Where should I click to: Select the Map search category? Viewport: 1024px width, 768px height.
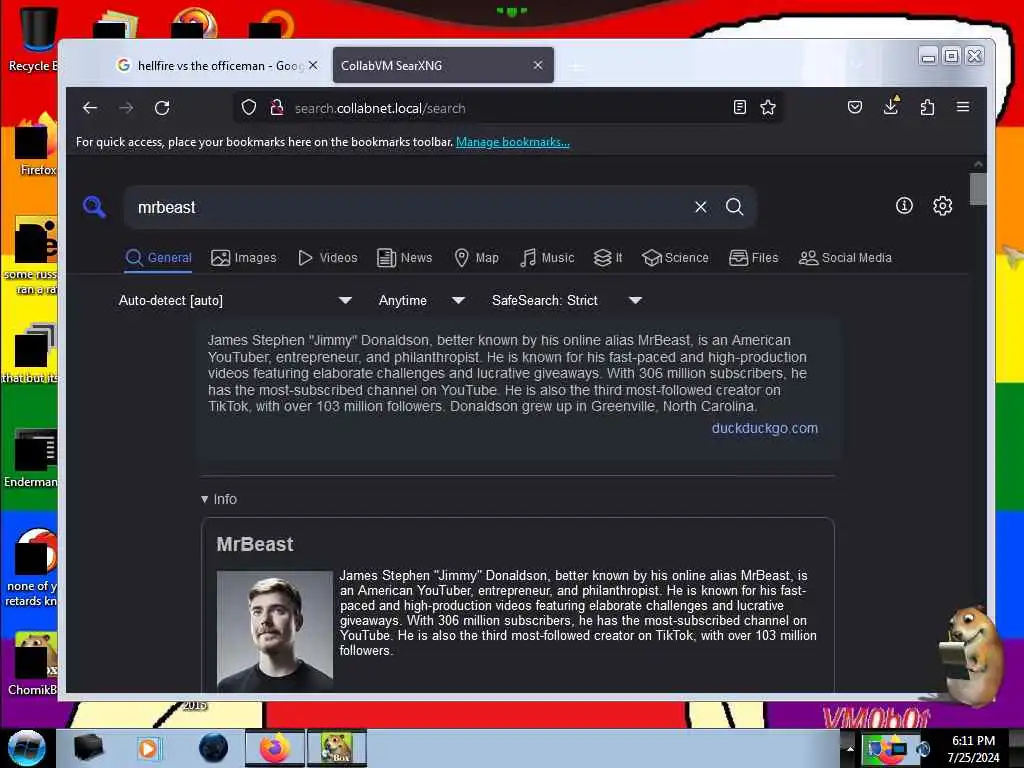coord(477,258)
